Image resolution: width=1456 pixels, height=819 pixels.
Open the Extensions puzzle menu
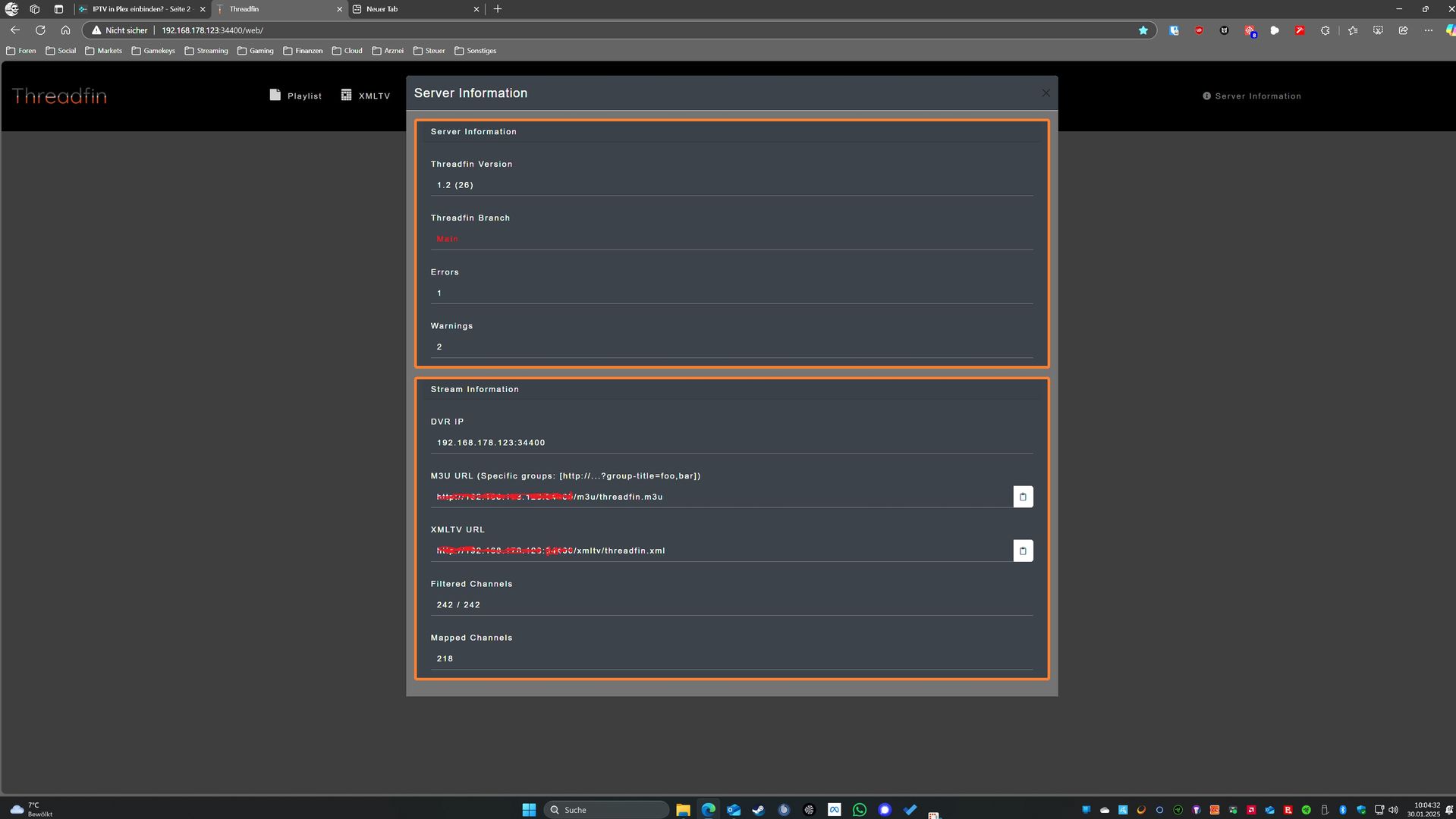(x=1325, y=30)
